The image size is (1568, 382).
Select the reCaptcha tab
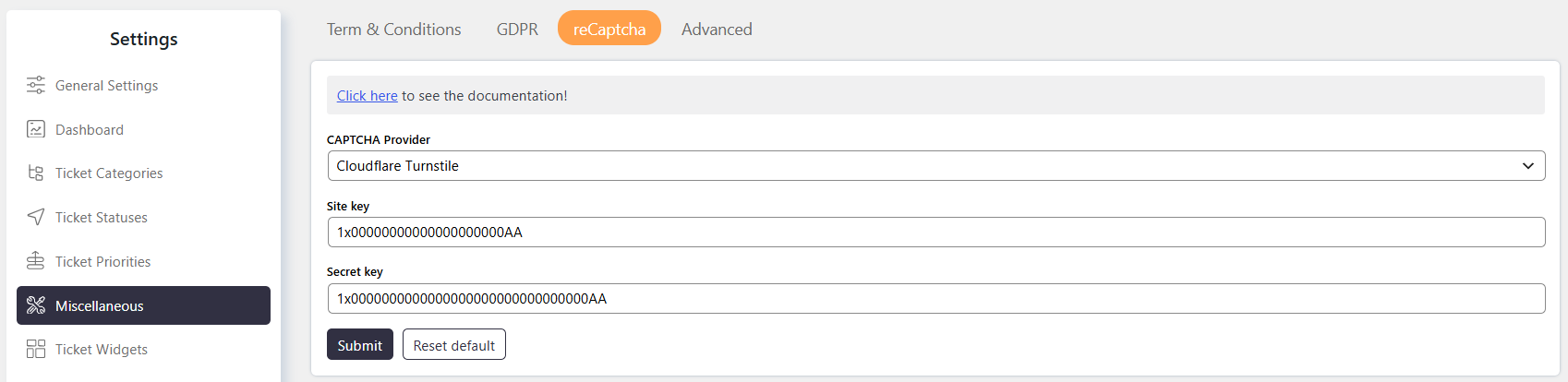[x=609, y=29]
